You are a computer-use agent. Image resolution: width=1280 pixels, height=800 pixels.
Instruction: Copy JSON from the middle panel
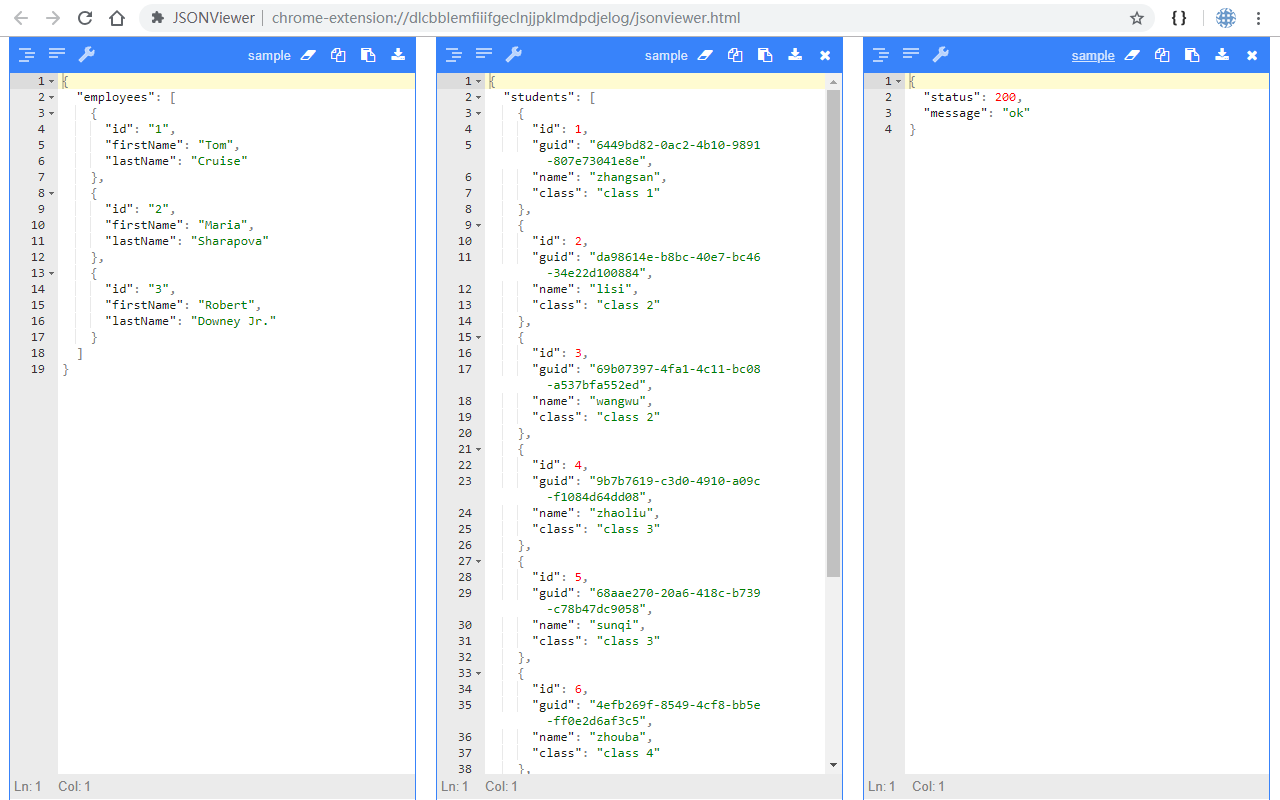click(x=735, y=55)
